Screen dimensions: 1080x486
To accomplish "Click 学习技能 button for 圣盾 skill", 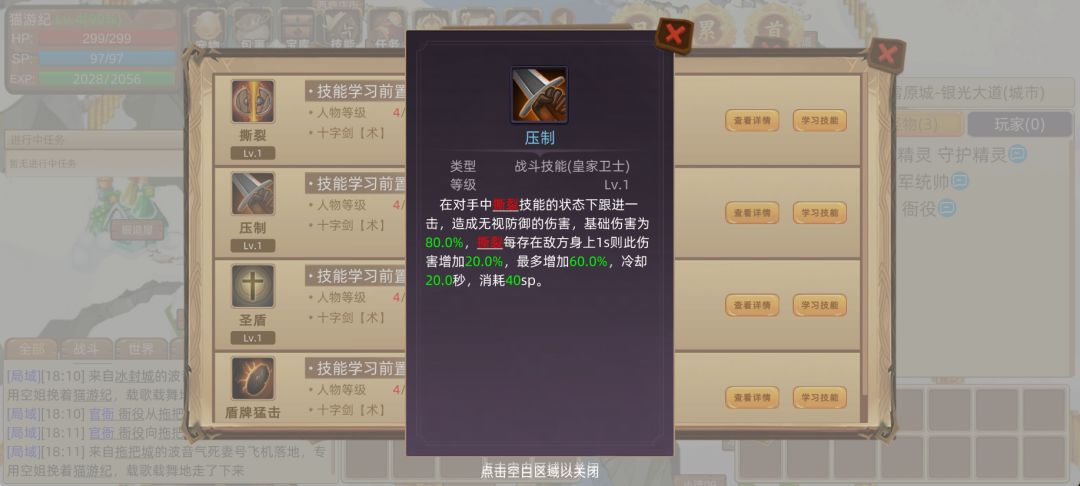I will pos(820,305).
